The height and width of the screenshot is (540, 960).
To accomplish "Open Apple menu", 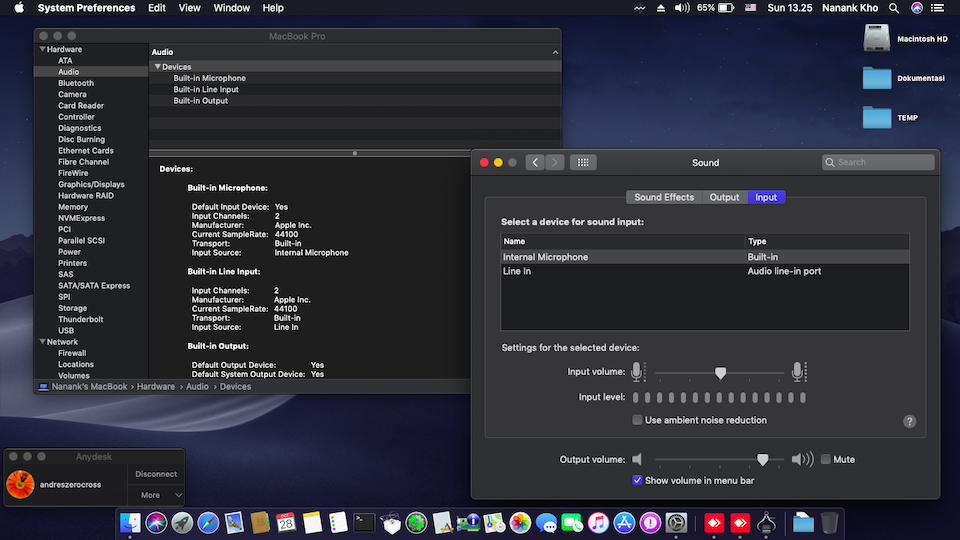I will click(x=19, y=8).
